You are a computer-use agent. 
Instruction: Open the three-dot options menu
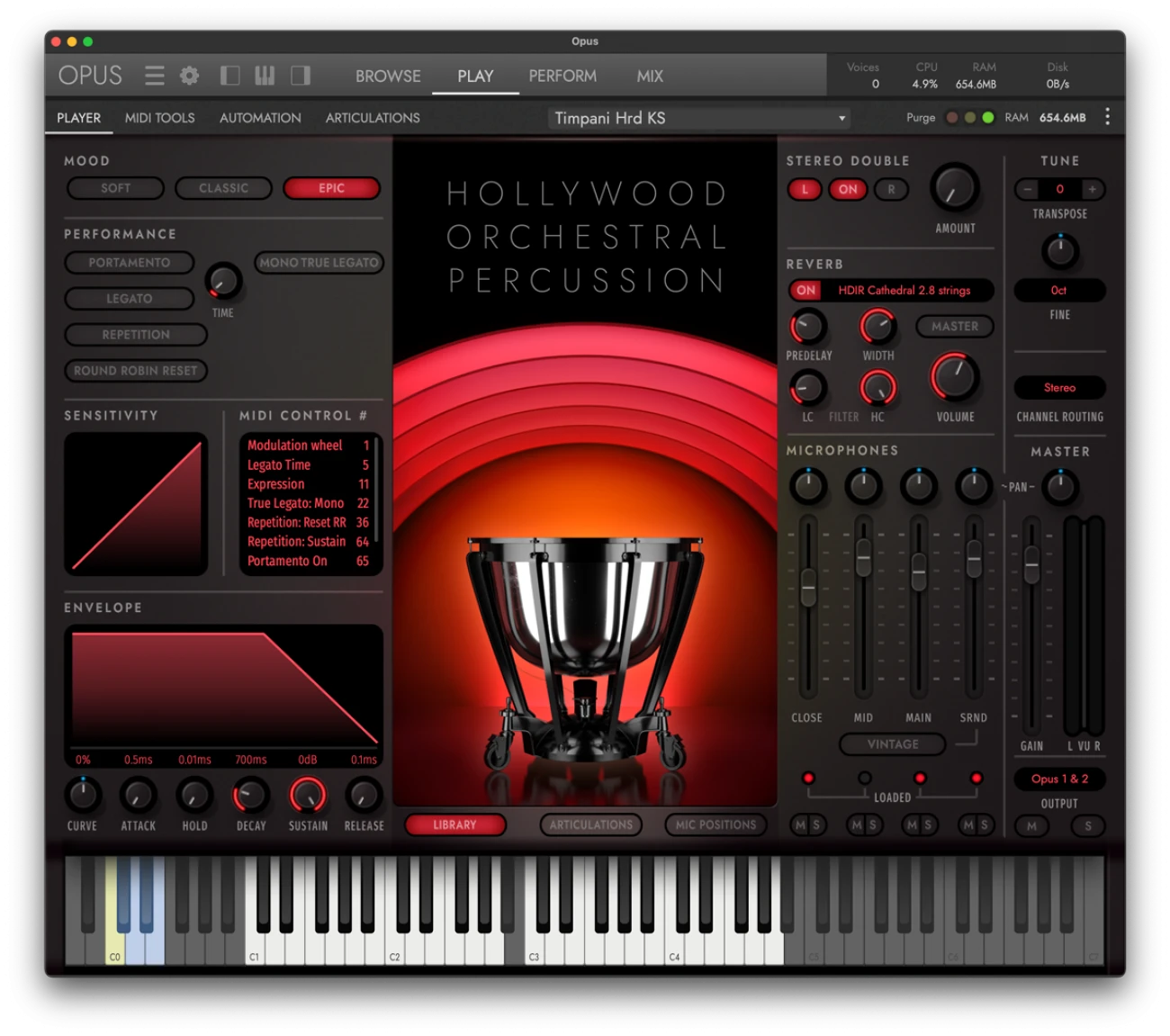point(1107,117)
